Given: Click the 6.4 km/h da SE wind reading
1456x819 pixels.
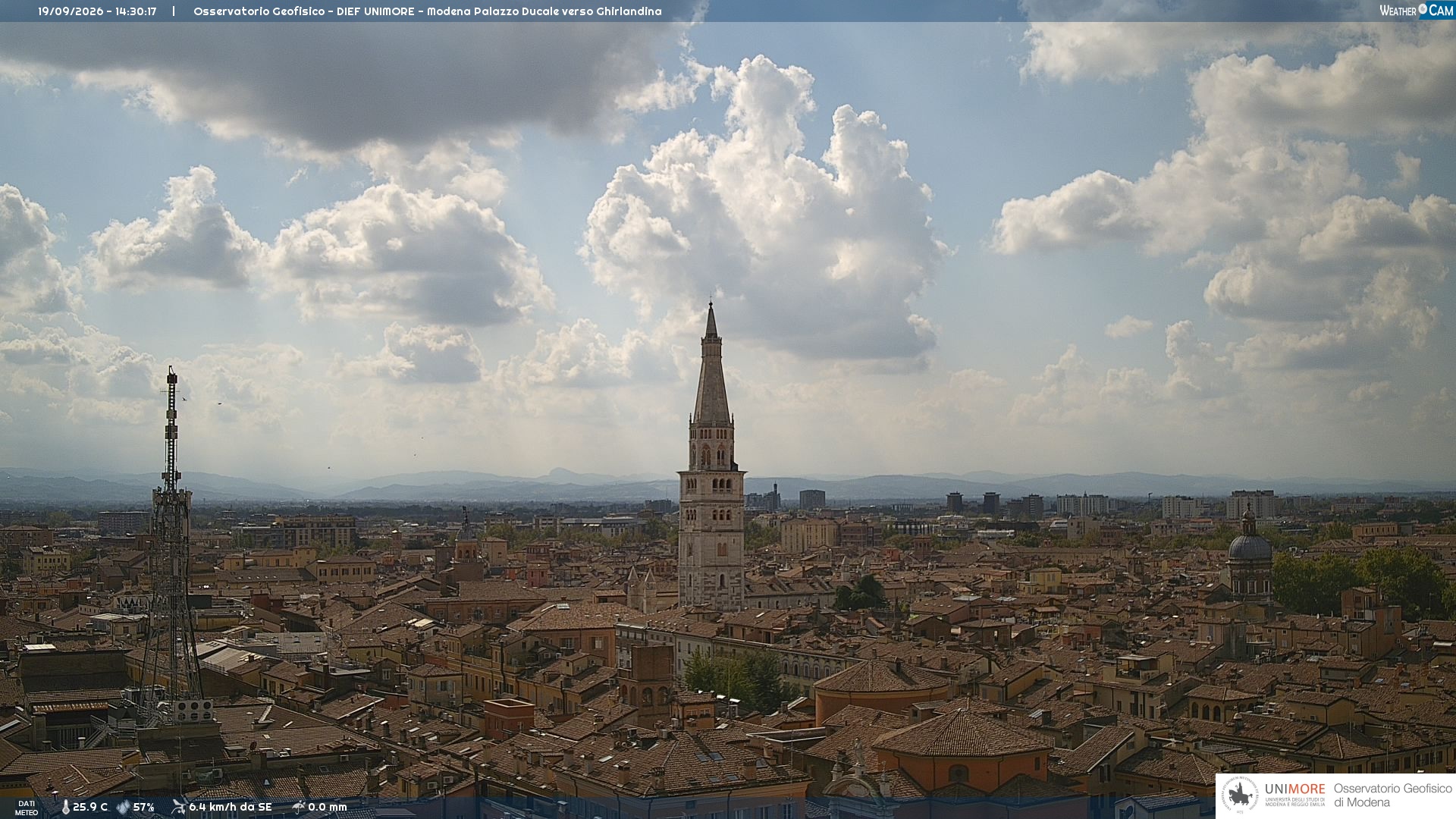Looking at the screenshot, I should [x=231, y=808].
